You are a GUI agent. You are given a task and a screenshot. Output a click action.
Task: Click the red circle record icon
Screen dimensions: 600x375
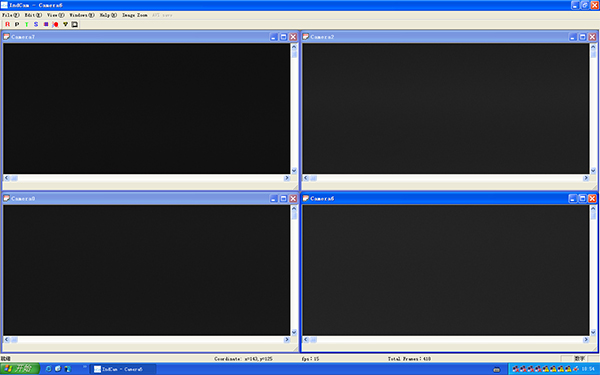tap(55, 24)
